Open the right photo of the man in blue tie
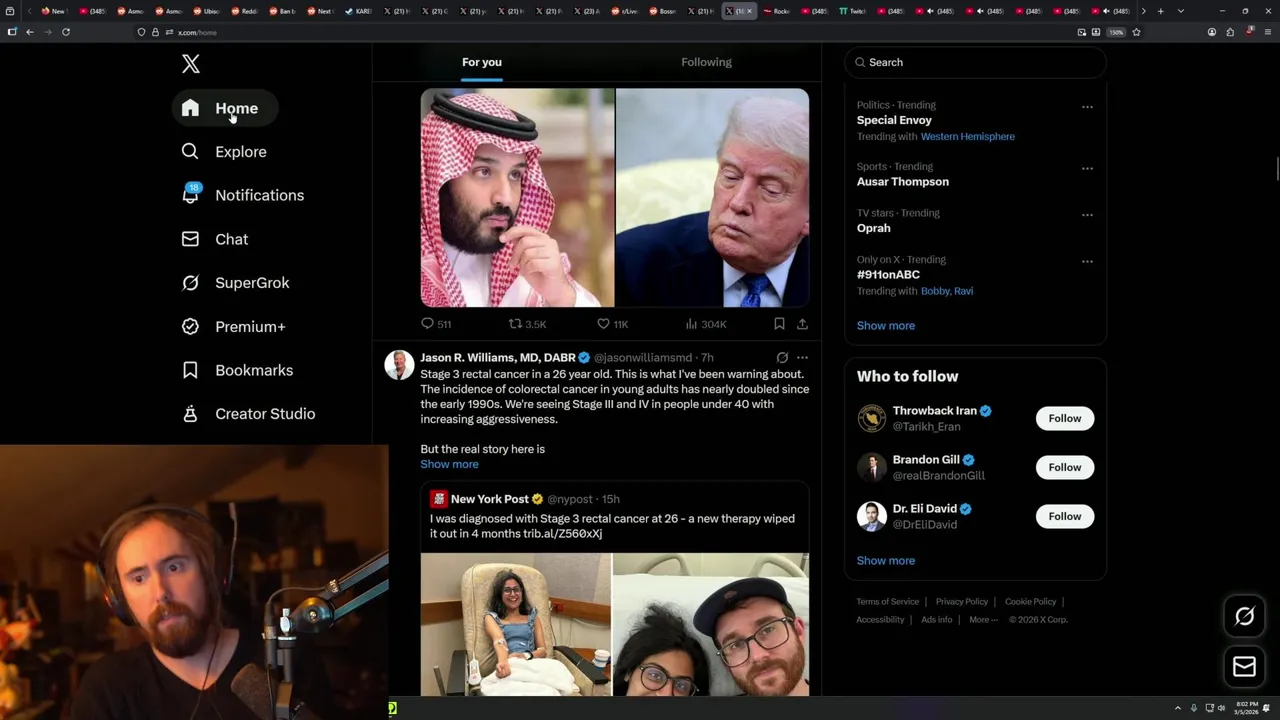Screen dimensions: 1280x720 (712, 198)
